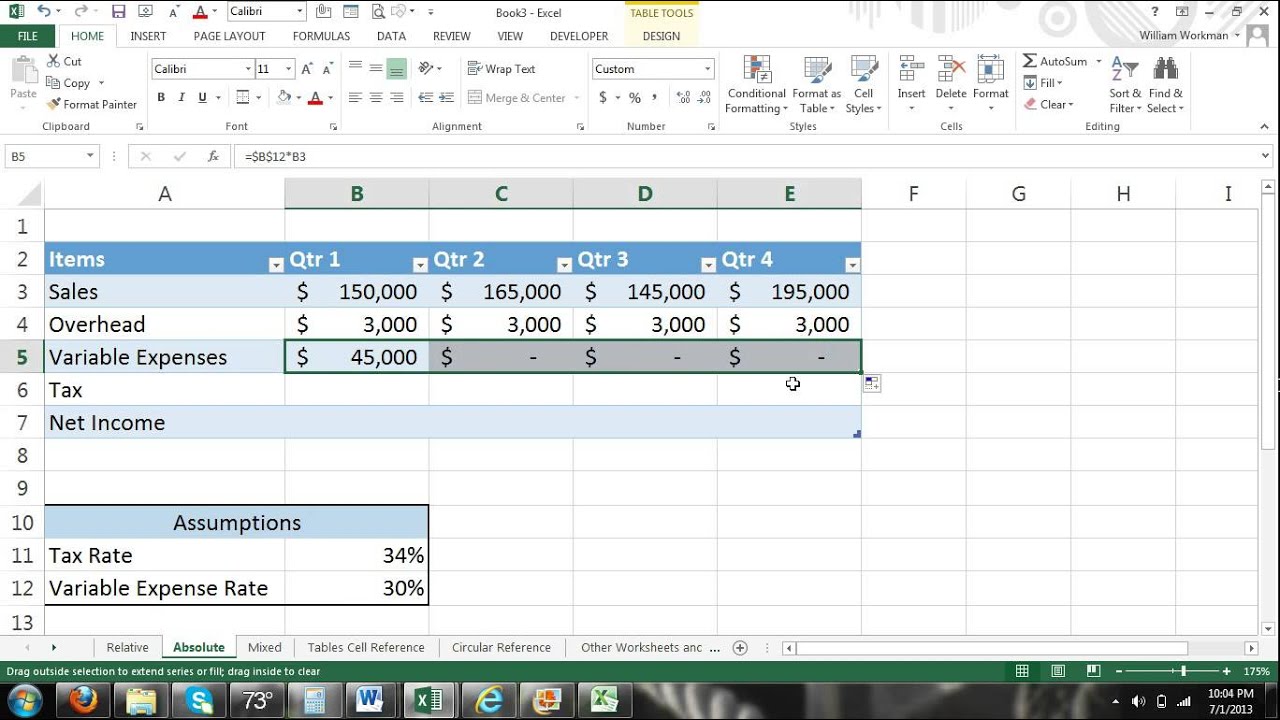Expand the Custom number format dropdown

tap(707, 69)
